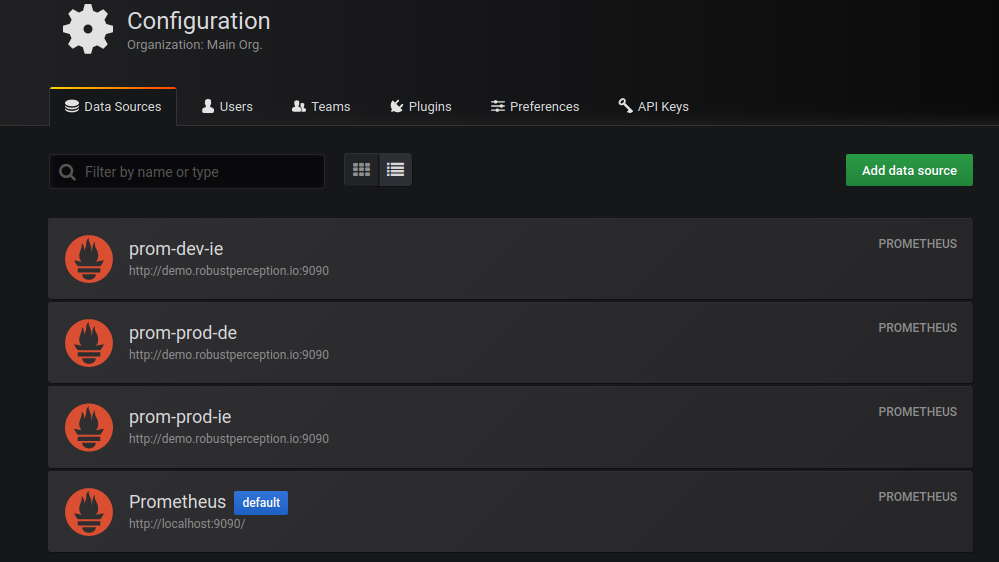
Task: Click the prom-prod-ie Prometheus flame icon
Action: click(89, 427)
